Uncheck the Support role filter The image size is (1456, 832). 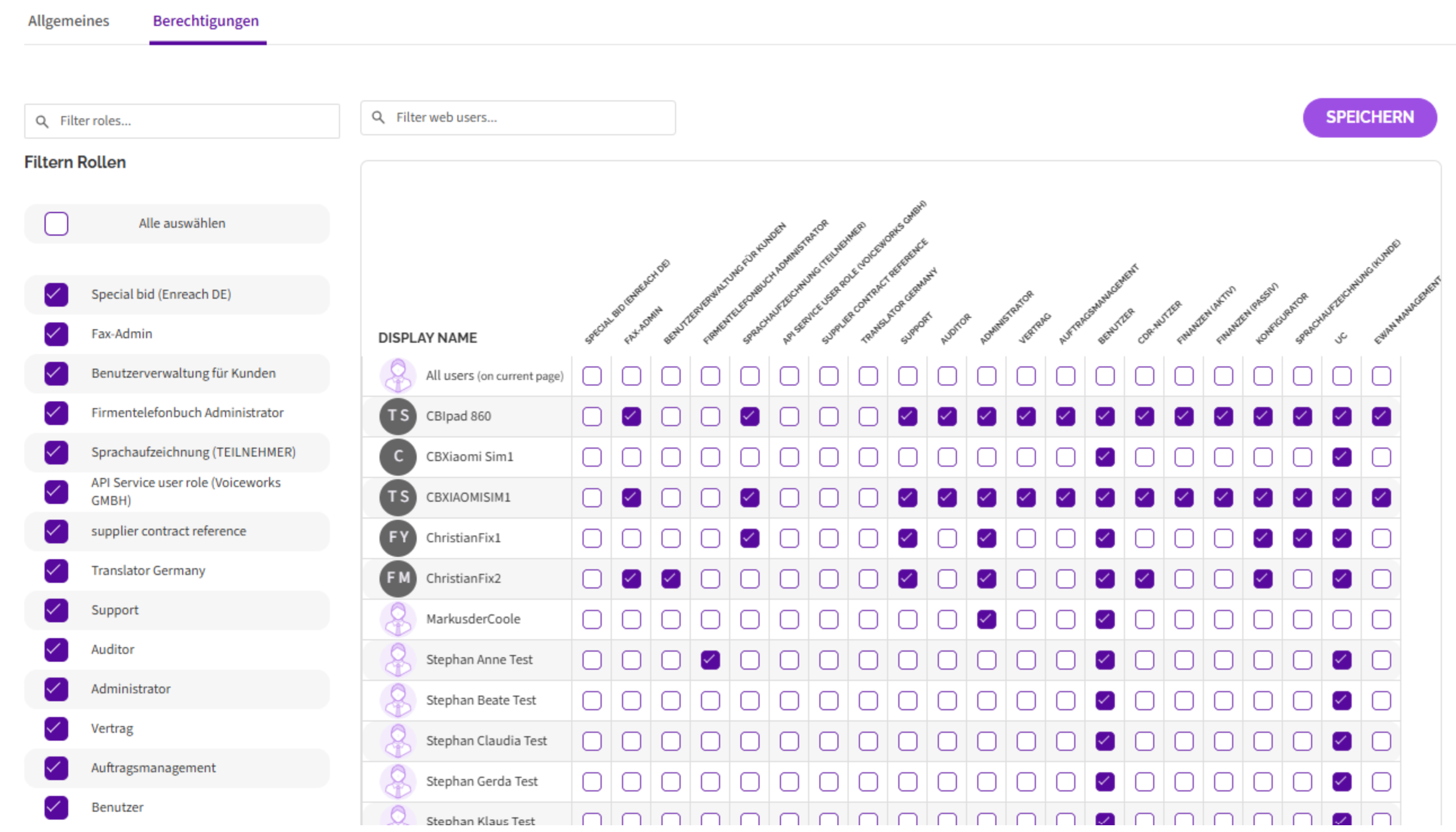[x=56, y=610]
